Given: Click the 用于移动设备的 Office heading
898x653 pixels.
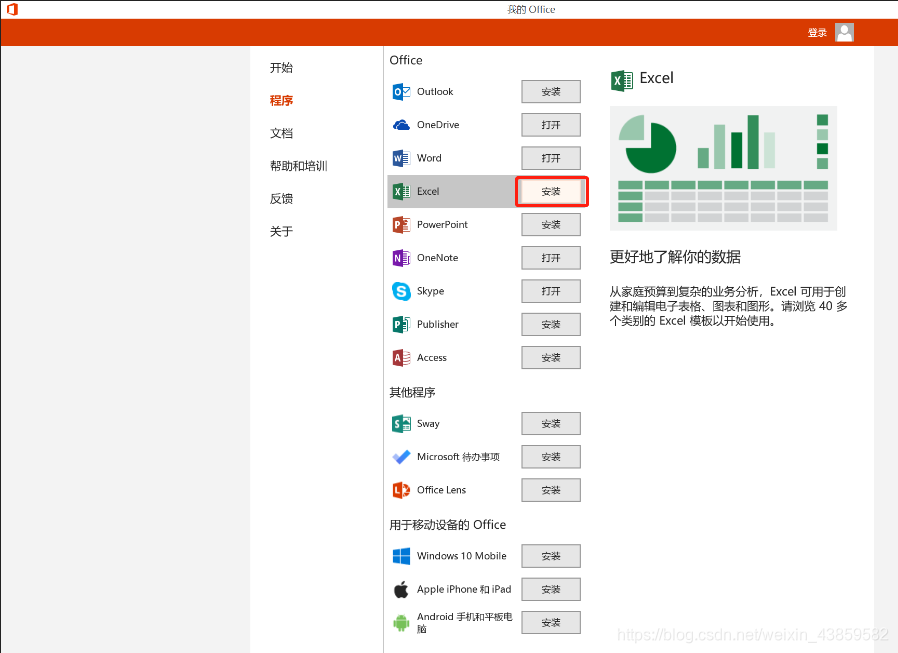Looking at the screenshot, I should (x=447, y=525).
